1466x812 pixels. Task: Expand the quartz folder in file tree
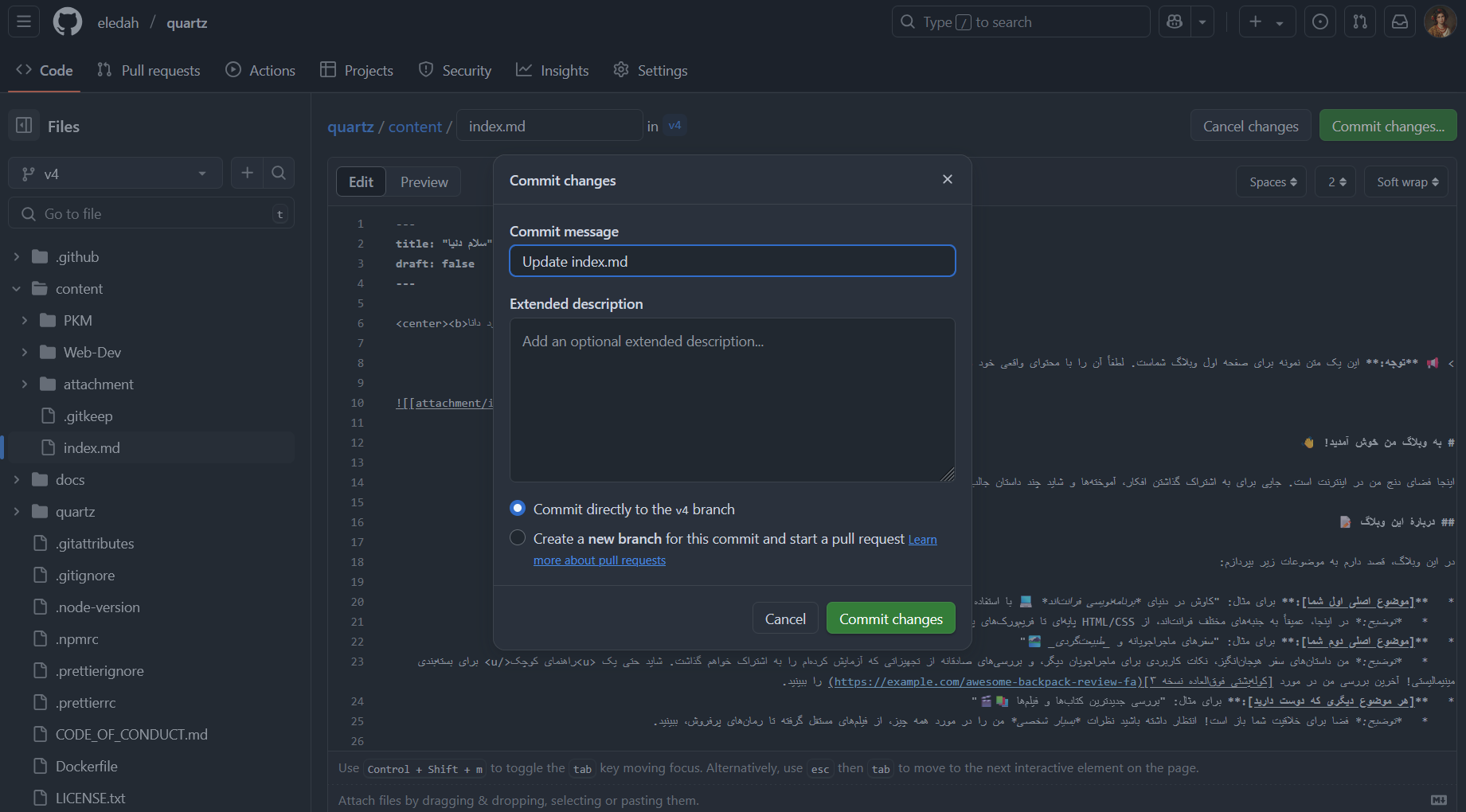(x=17, y=511)
